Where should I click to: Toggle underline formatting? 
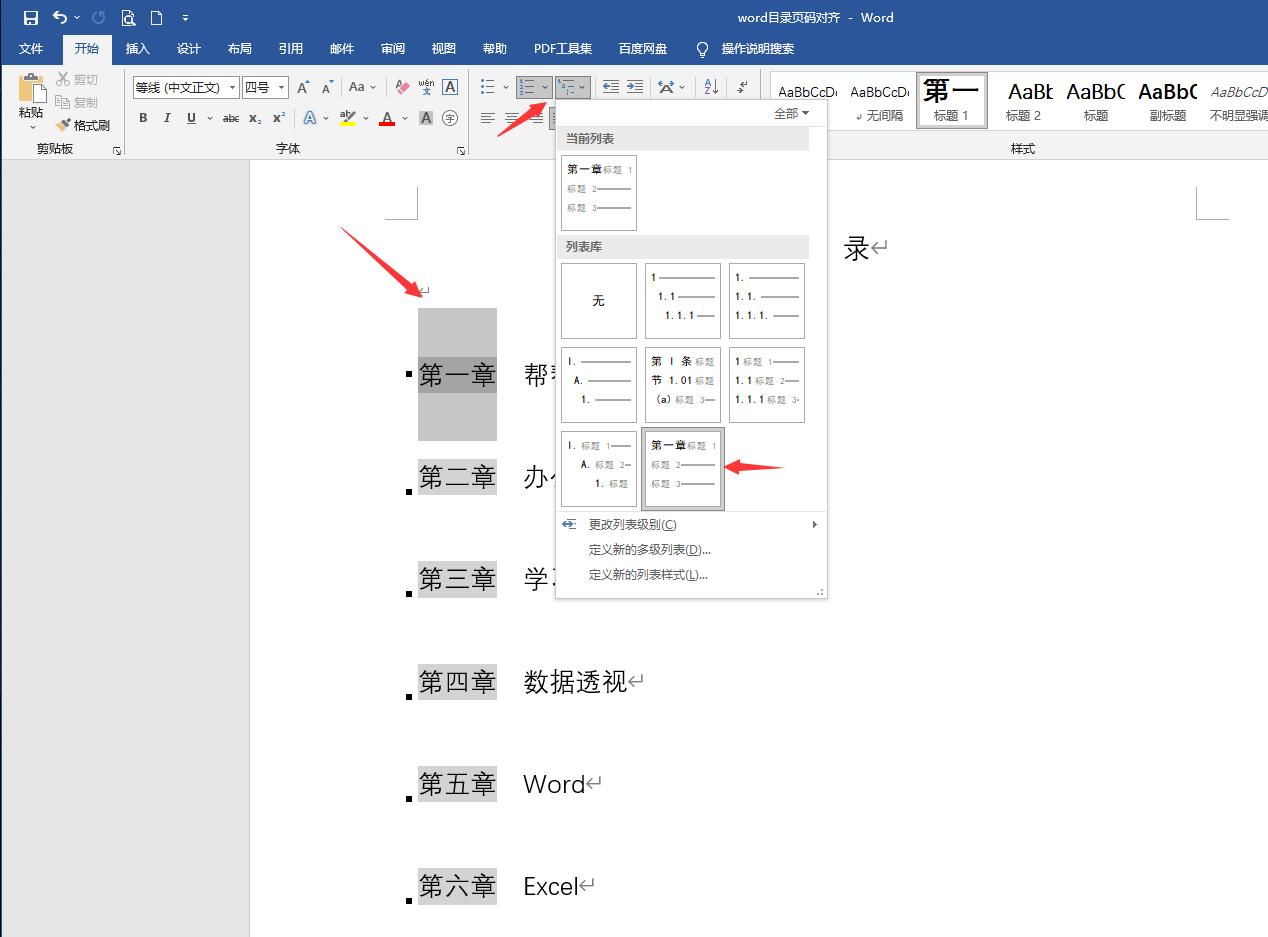click(x=190, y=118)
